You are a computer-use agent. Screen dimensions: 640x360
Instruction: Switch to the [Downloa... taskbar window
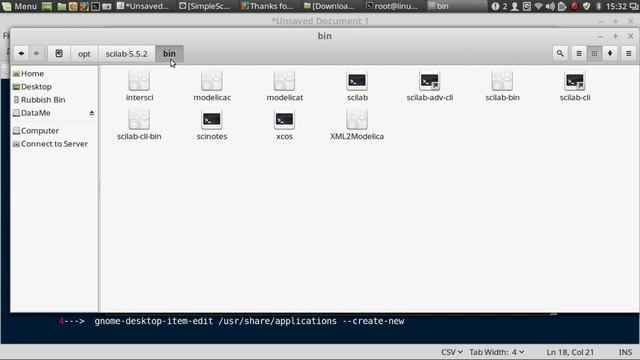pos(330,6)
